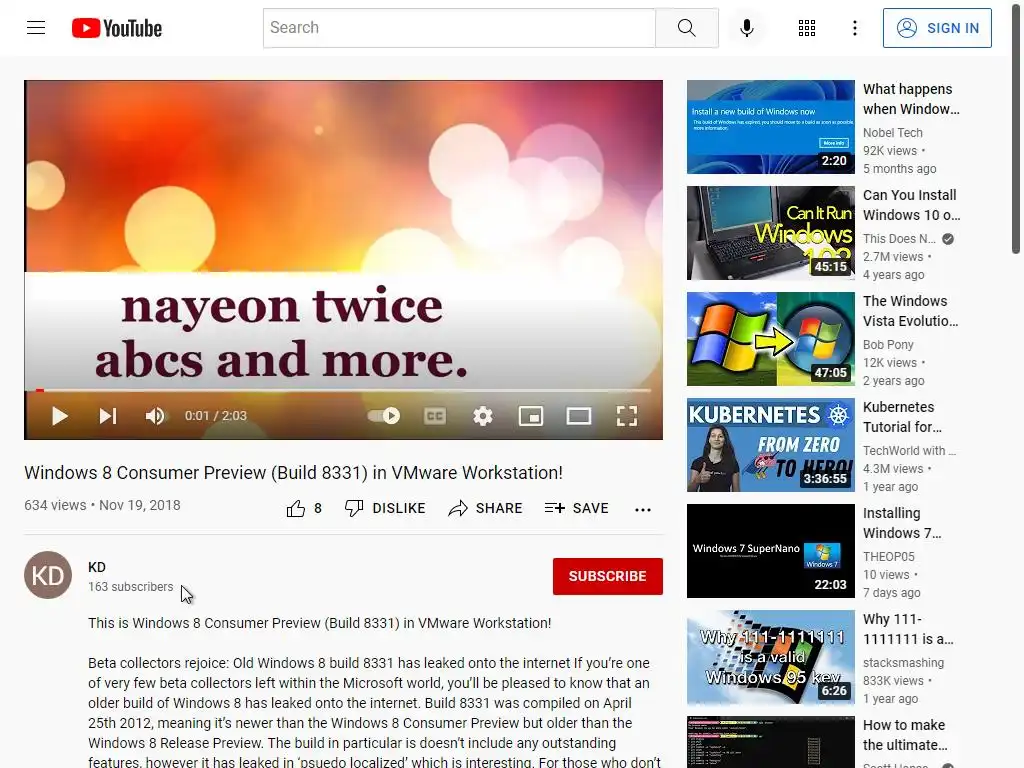Click the '163 subscribers' text
The height and width of the screenshot is (768, 1024).
pyautogui.click(x=131, y=586)
